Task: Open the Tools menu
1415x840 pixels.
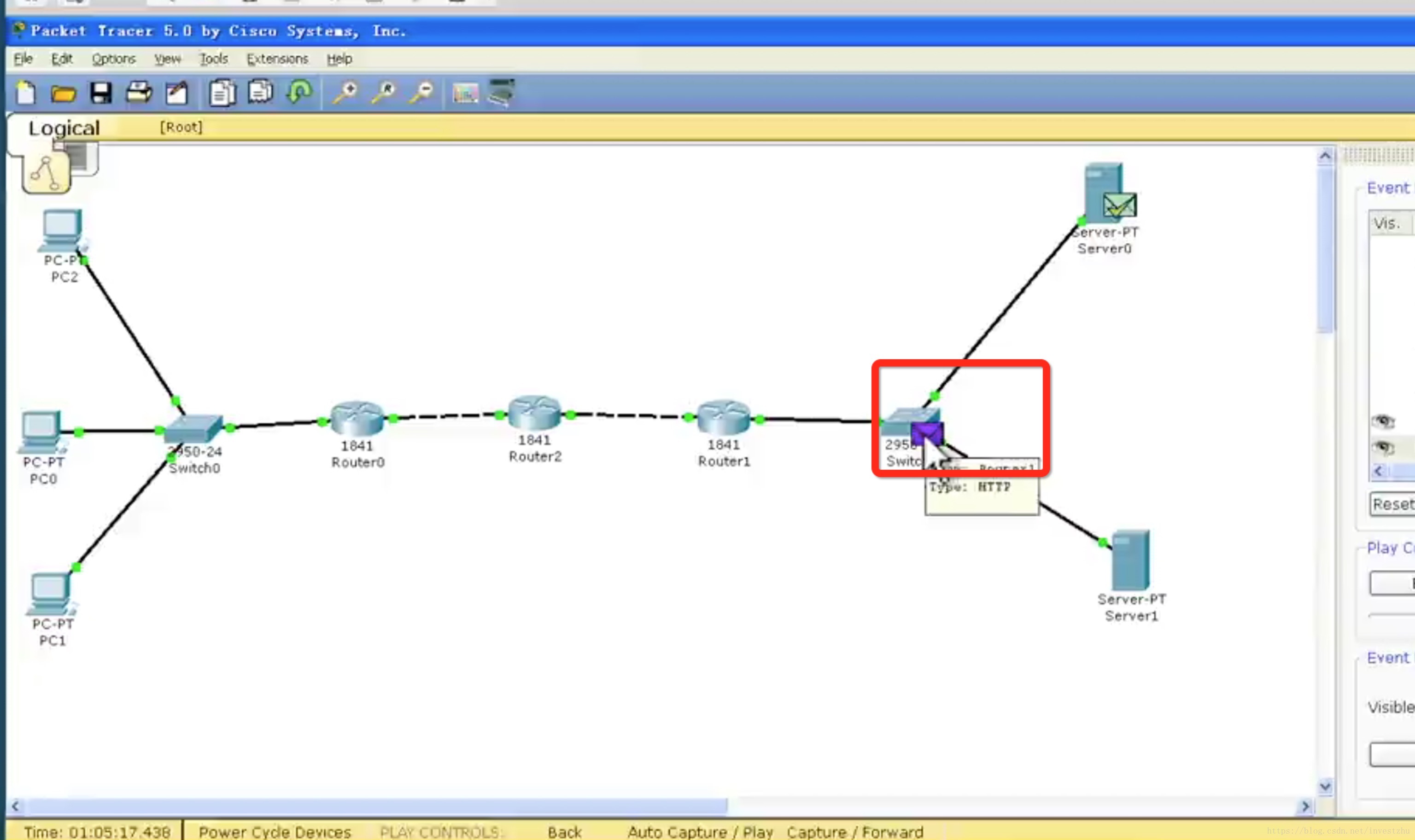Action: (x=213, y=59)
